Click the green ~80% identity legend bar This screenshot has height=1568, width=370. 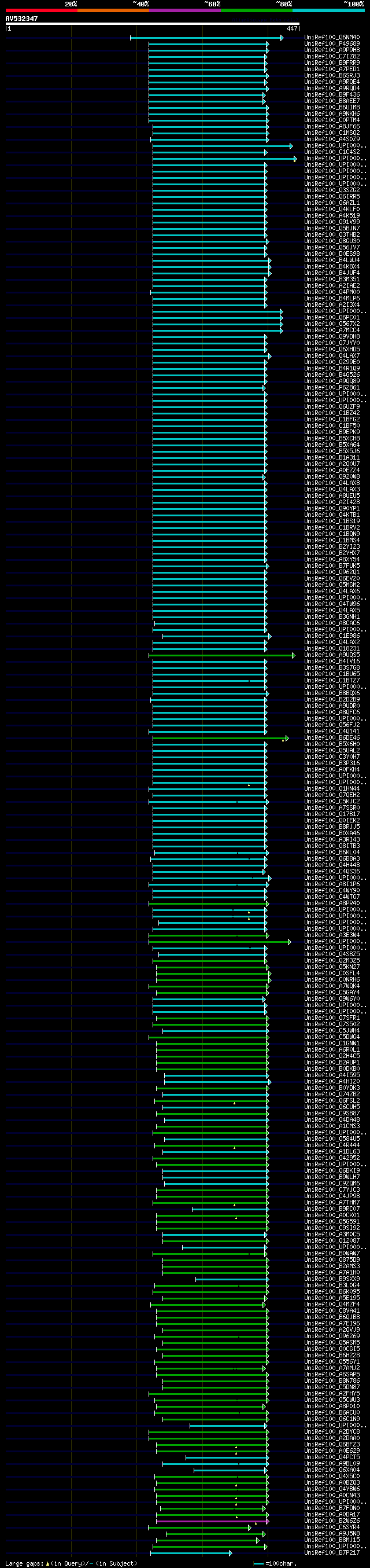pos(256,10)
